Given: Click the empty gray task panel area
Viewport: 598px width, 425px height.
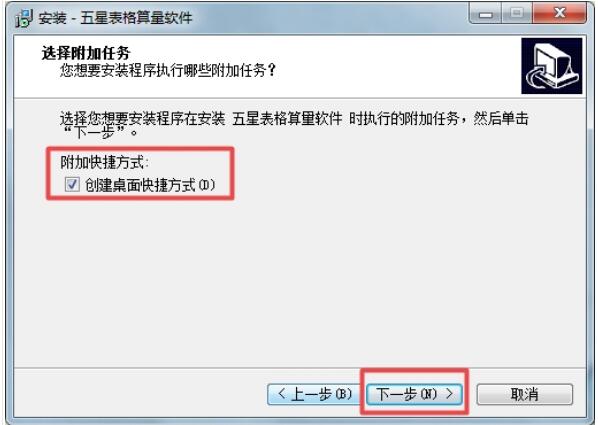Looking at the screenshot, I should point(300,282).
